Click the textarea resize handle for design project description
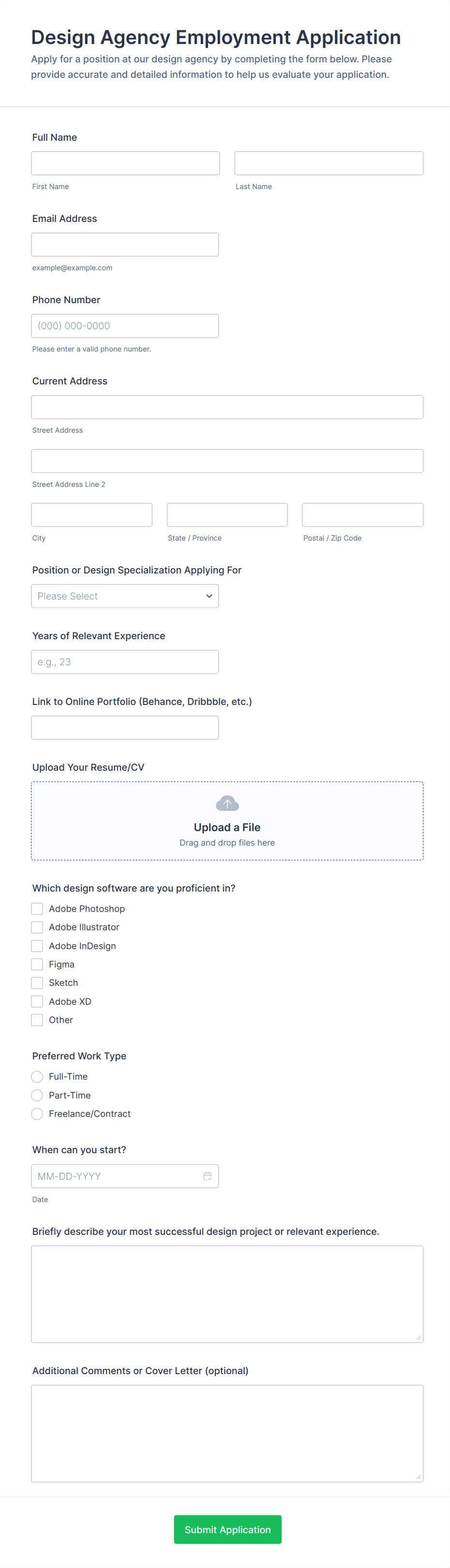The image size is (450, 1568). tap(418, 1337)
